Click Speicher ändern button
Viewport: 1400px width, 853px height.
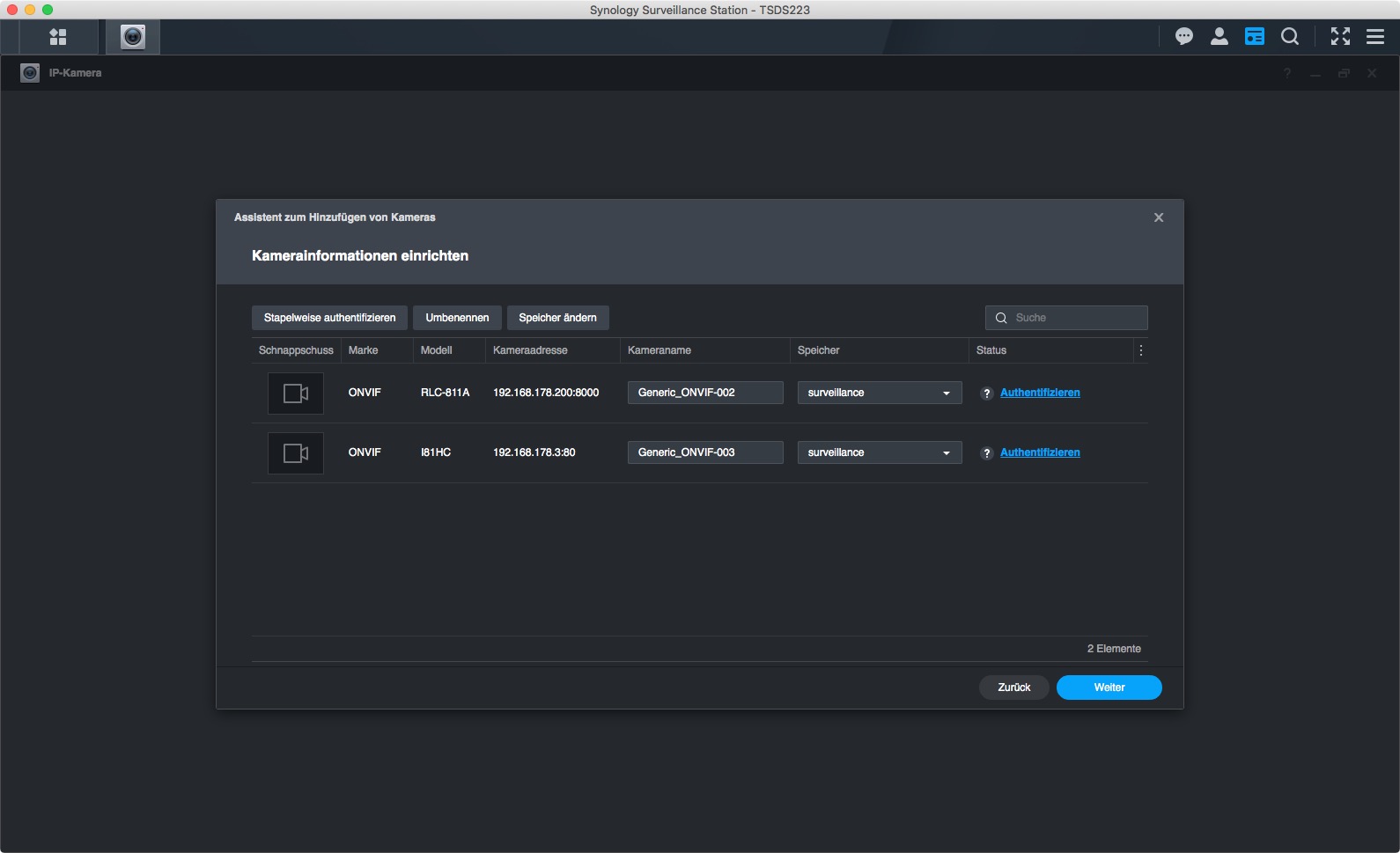tap(557, 318)
